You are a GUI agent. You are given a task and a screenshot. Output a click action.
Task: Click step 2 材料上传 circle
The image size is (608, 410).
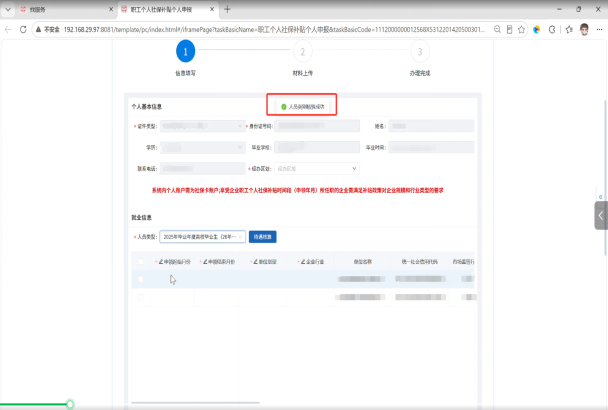pos(303,51)
